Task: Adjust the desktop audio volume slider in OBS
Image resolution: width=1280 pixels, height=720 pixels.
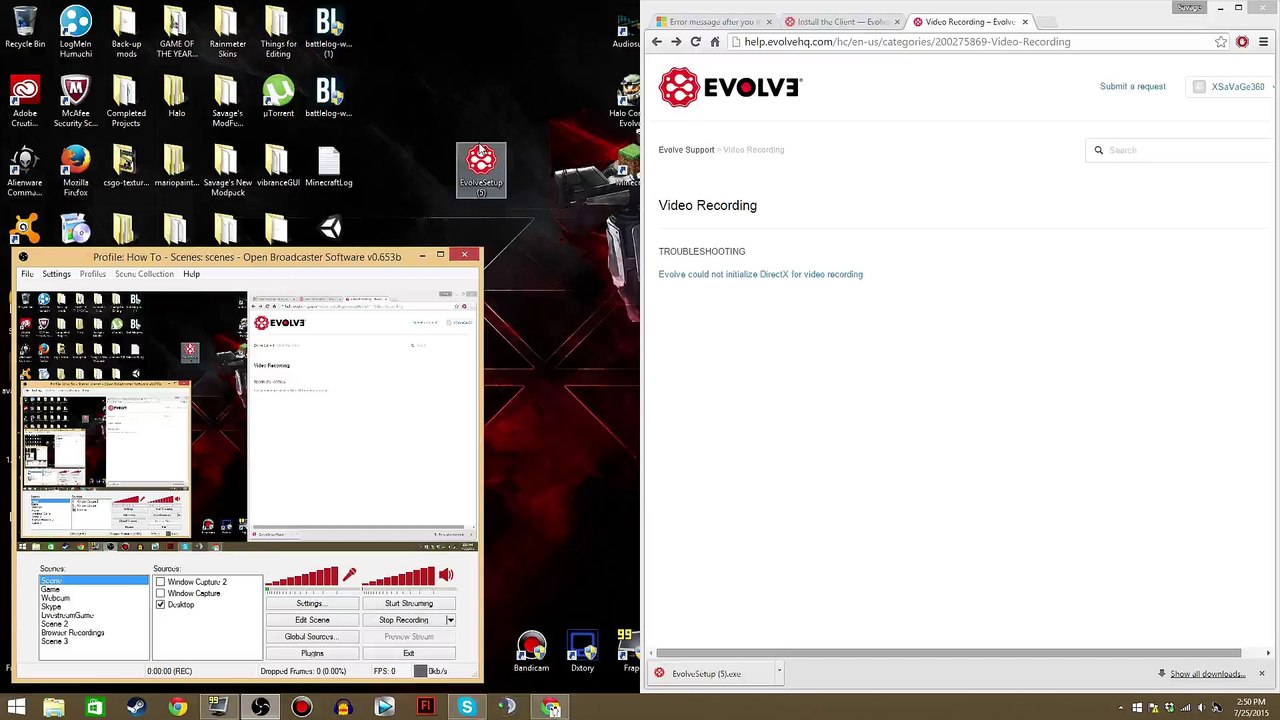Action: coord(398,577)
